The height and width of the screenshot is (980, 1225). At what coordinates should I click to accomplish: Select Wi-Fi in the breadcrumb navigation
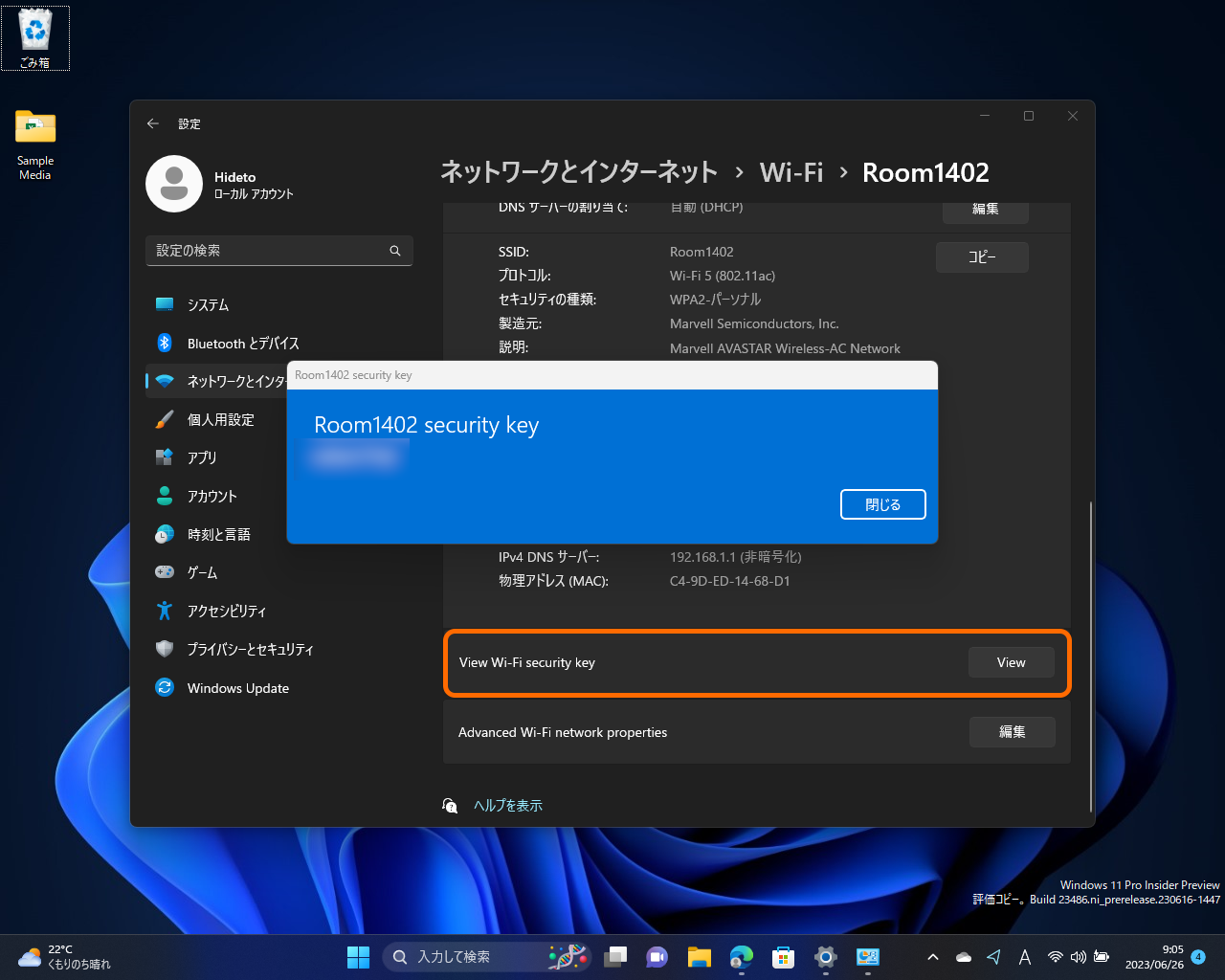791,172
